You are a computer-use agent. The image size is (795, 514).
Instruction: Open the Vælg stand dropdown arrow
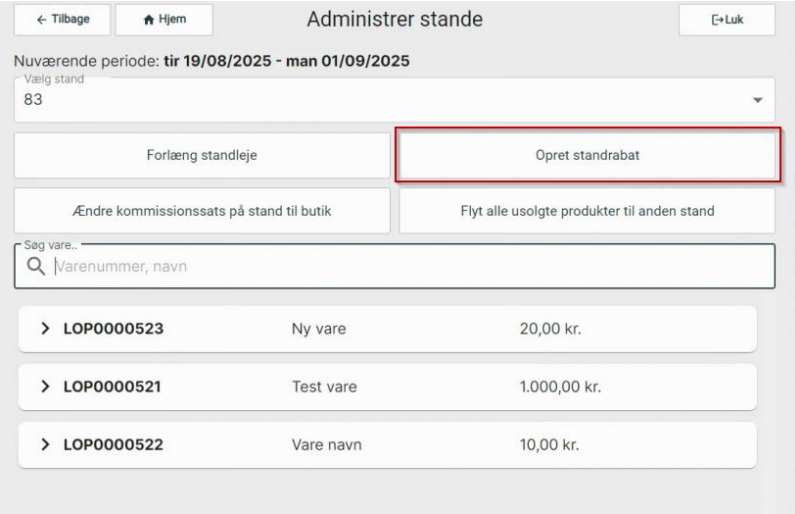757,101
